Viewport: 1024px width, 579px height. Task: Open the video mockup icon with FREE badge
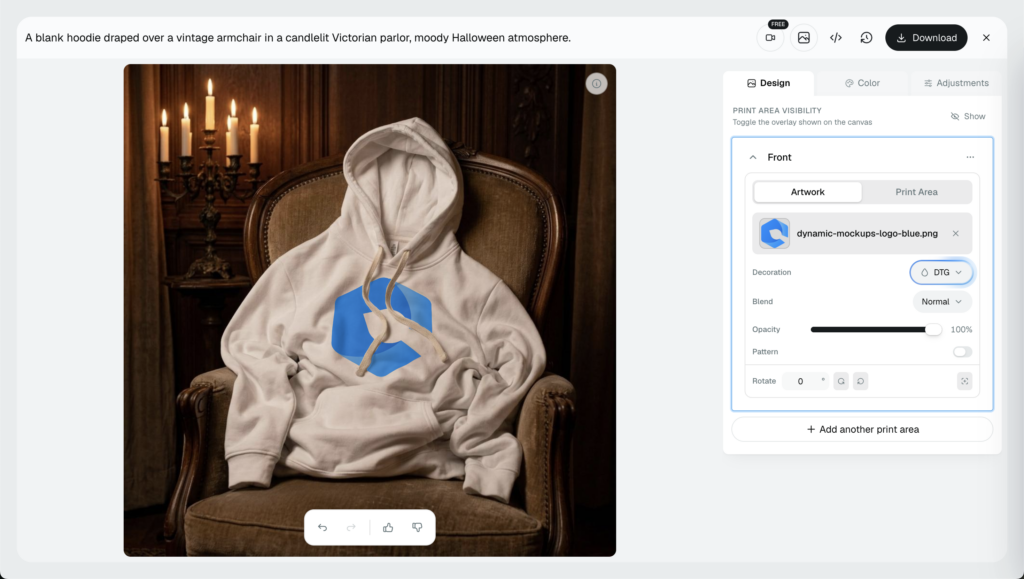(771, 38)
